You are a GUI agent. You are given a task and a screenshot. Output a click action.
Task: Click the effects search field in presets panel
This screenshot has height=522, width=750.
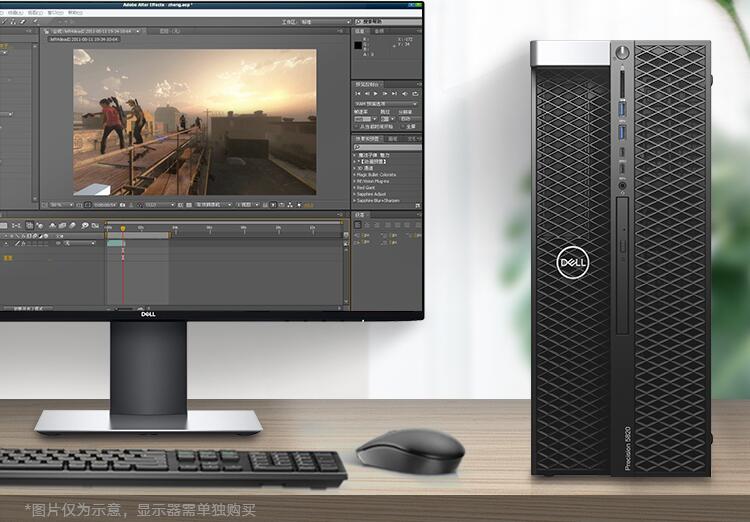(x=386, y=147)
